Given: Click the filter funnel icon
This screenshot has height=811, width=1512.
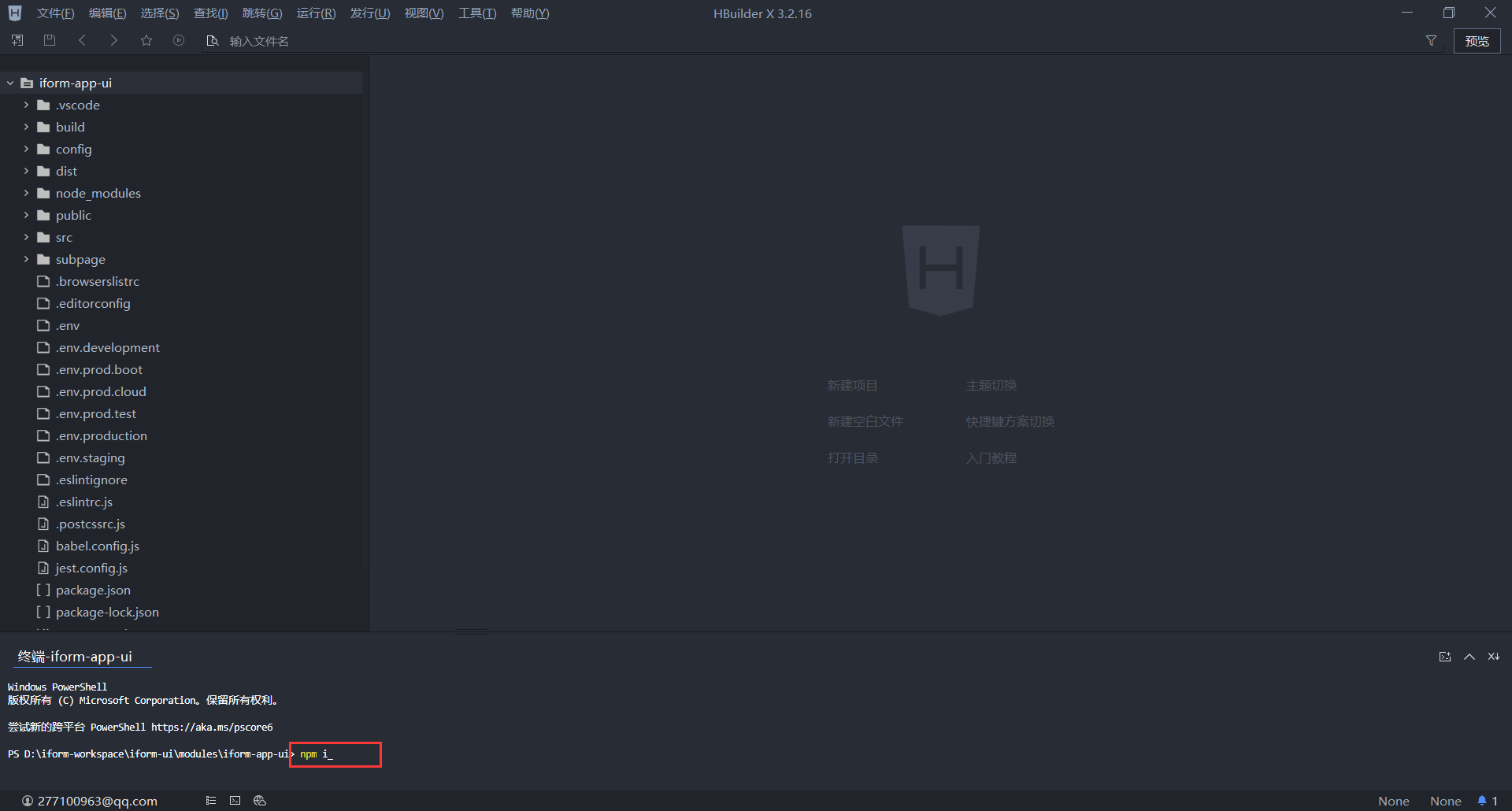Looking at the screenshot, I should pyautogui.click(x=1431, y=41).
